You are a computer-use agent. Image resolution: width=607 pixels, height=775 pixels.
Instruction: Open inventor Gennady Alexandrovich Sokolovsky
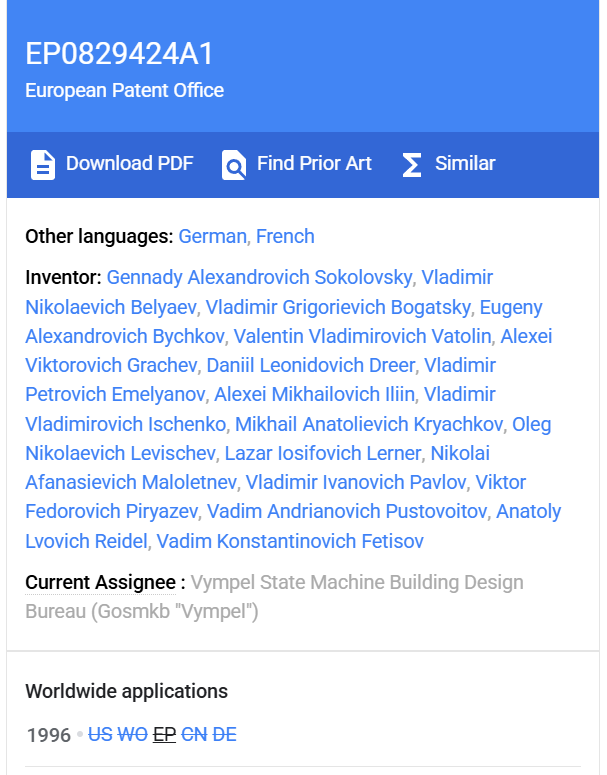coord(258,277)
